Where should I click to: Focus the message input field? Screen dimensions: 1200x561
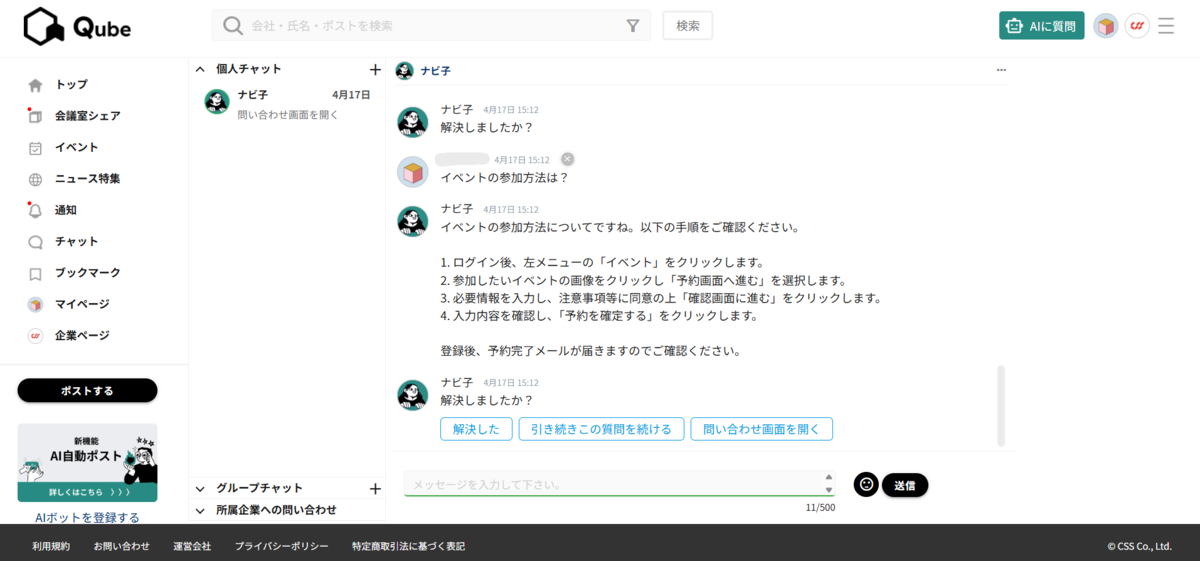tap(612, 484)
